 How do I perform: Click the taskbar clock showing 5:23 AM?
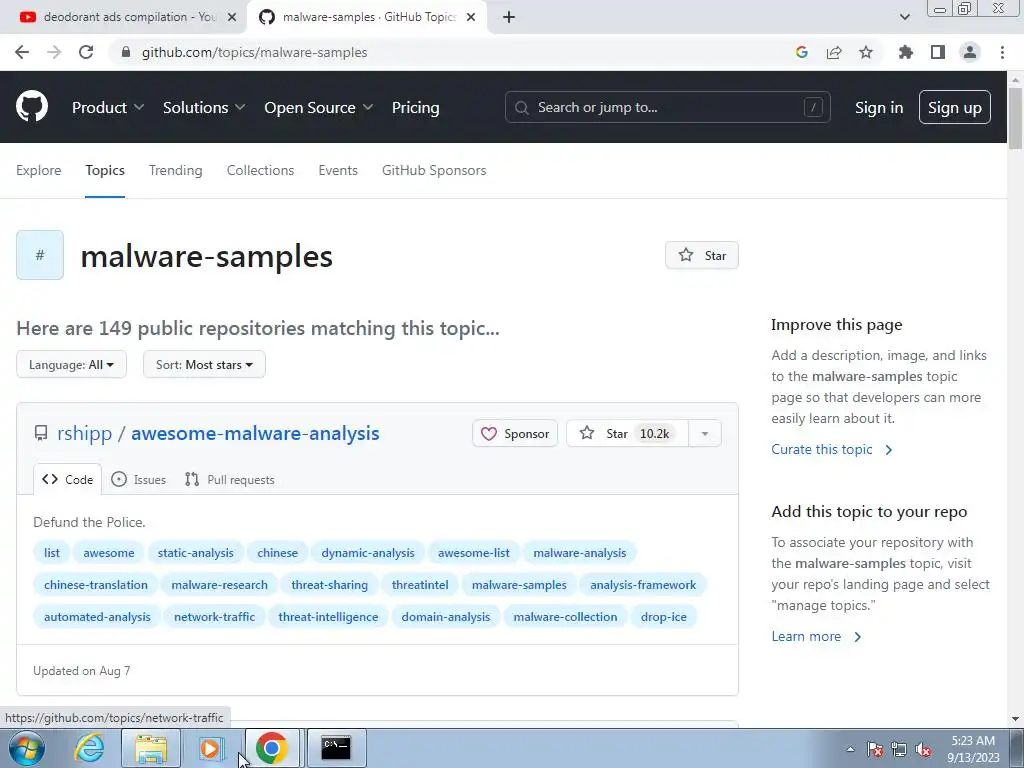click(x=973, y=749)
